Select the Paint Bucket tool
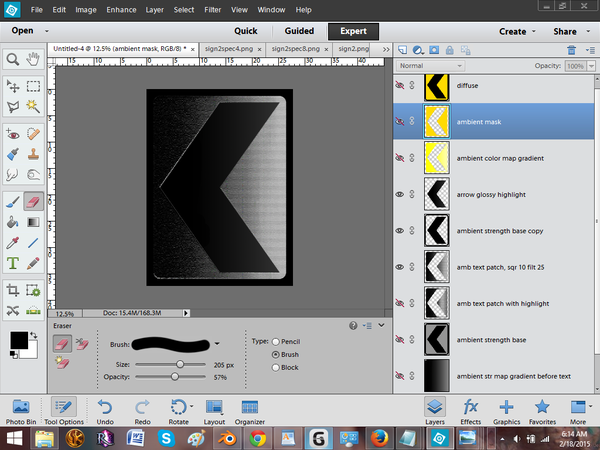The height and width of the screenshot is (450, 600). coord(12,222)
